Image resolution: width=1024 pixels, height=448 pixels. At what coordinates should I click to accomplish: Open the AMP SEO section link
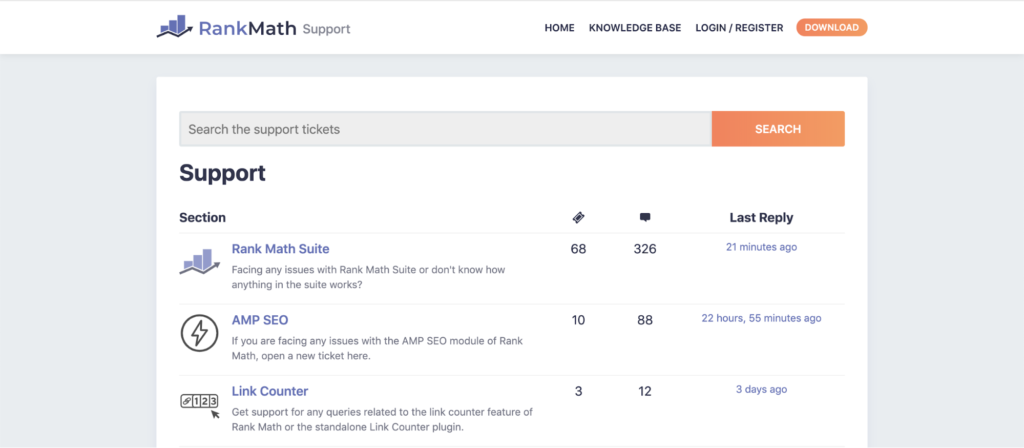point(260,320)
